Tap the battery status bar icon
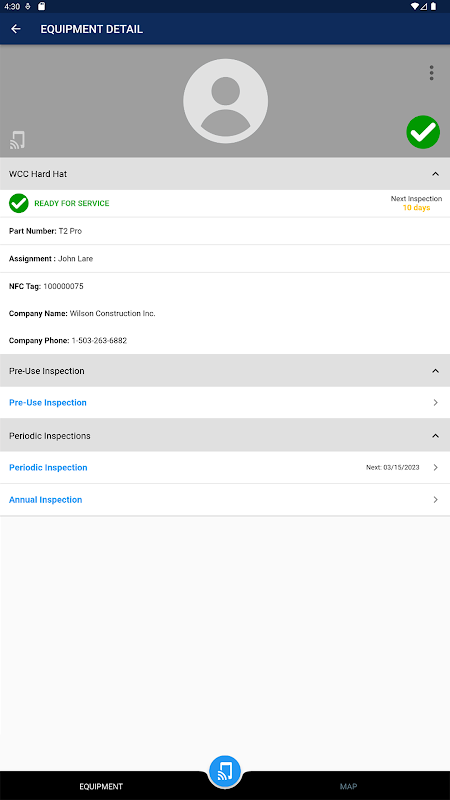Screen dimensions: 450x800 pyautogui.click(x=434, y=6)
